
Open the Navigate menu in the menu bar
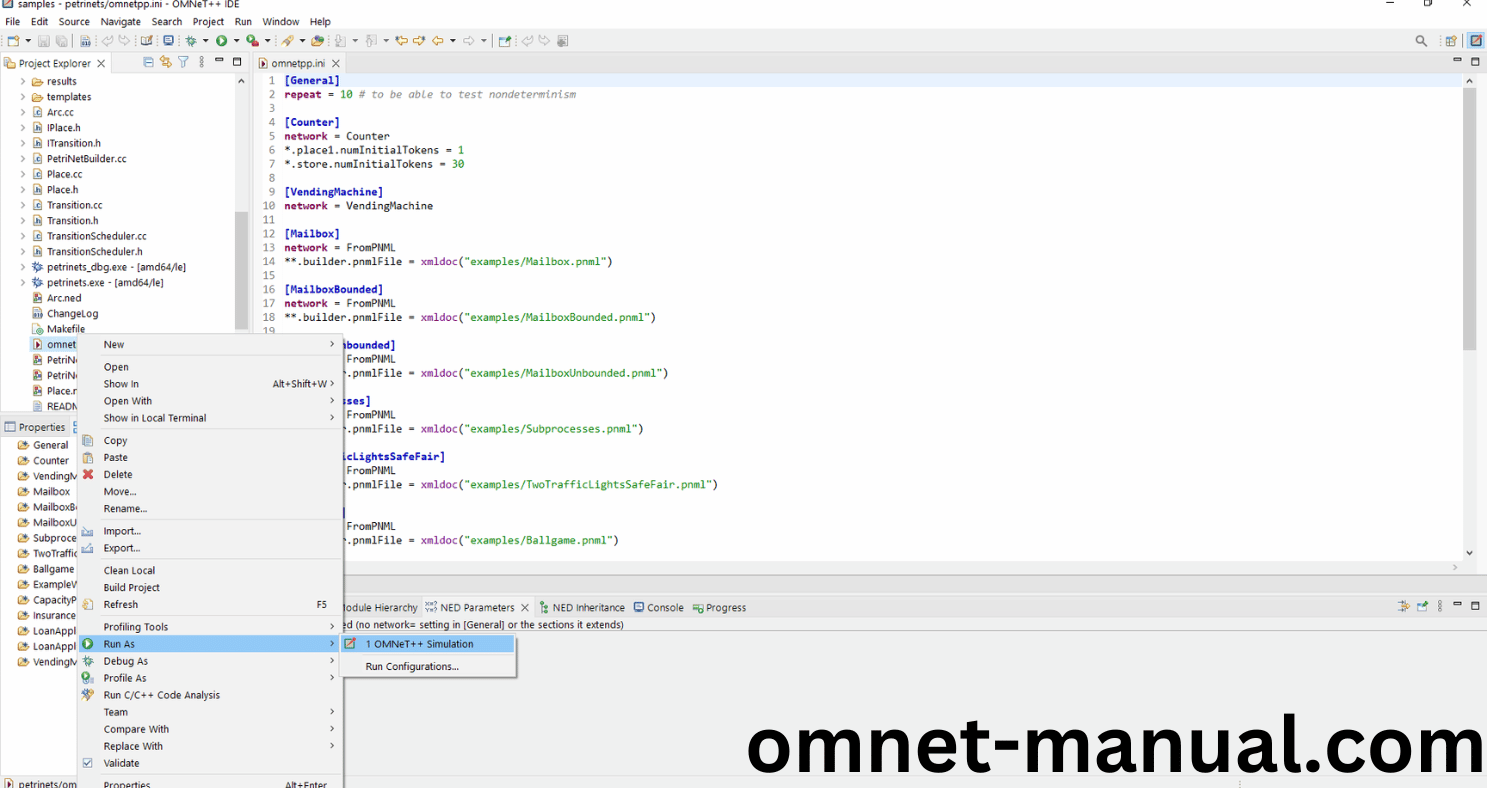pos(120,21)
